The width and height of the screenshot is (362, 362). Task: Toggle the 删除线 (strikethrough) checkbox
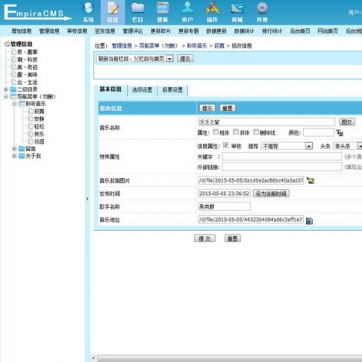pyautogui.click(x=256, y=132)
